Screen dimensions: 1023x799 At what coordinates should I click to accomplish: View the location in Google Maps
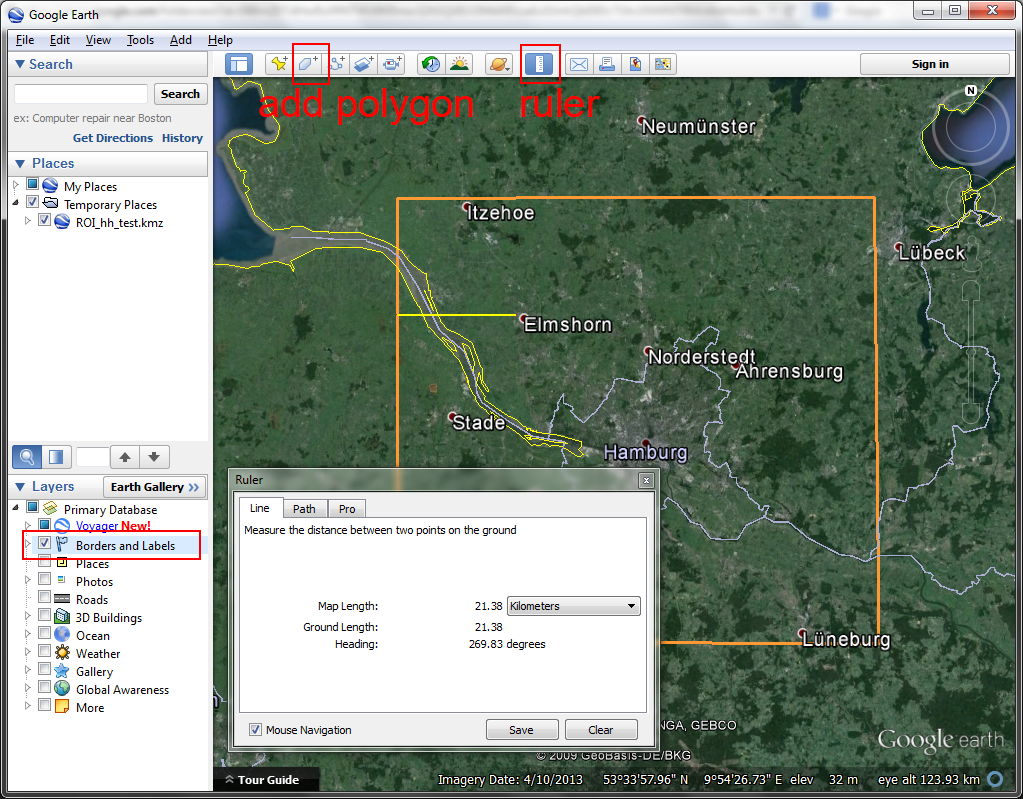[x=635, y=64]
